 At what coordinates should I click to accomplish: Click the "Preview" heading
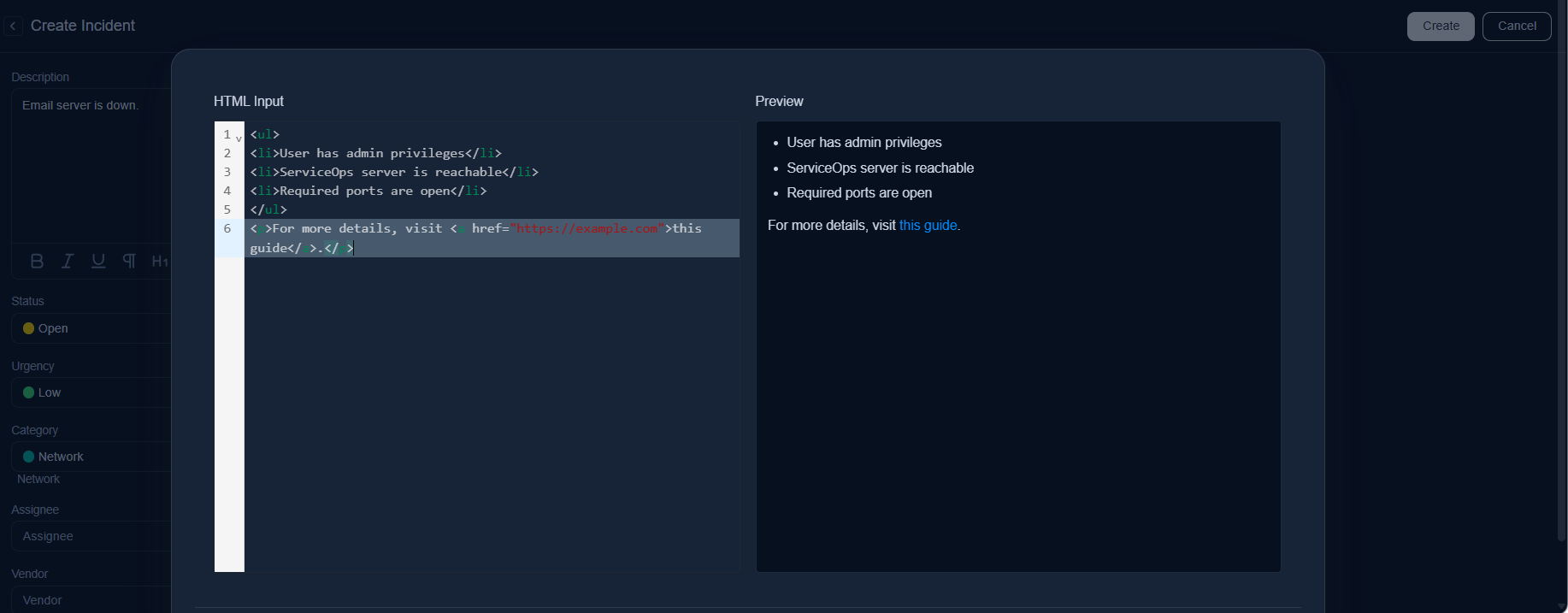[x=779, y=101]
